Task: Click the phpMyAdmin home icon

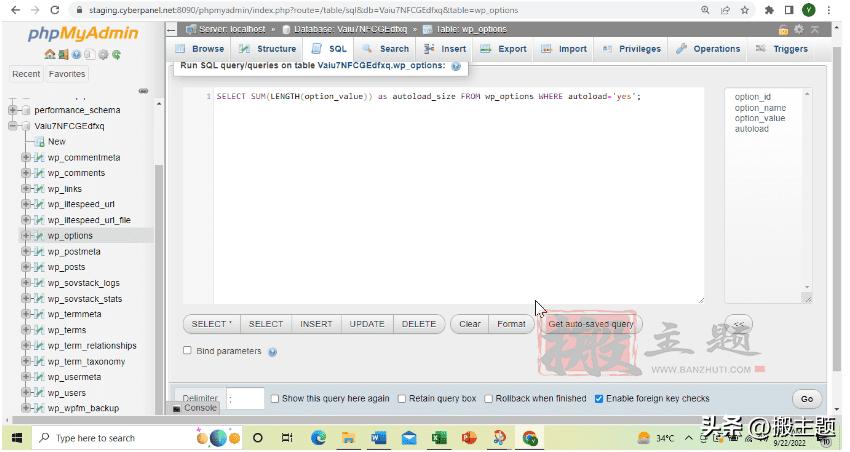Action: [50, 54]
